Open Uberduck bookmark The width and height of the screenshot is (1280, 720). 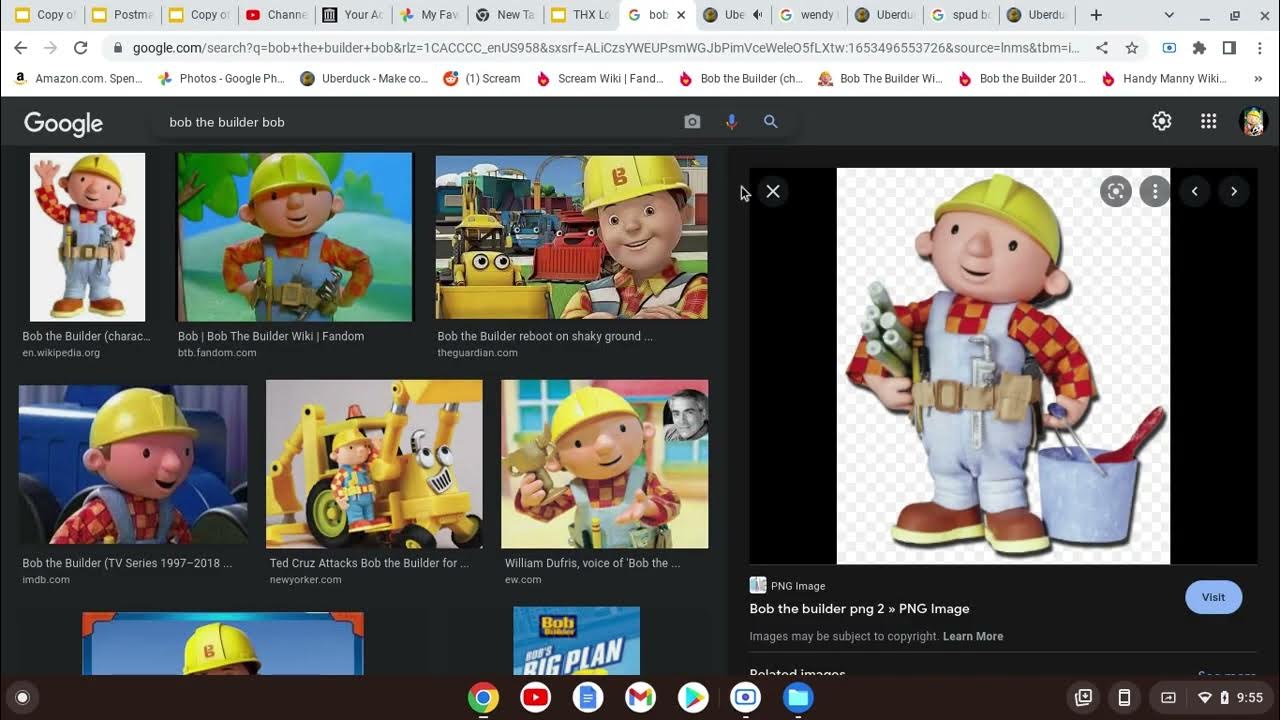(364, 78)
